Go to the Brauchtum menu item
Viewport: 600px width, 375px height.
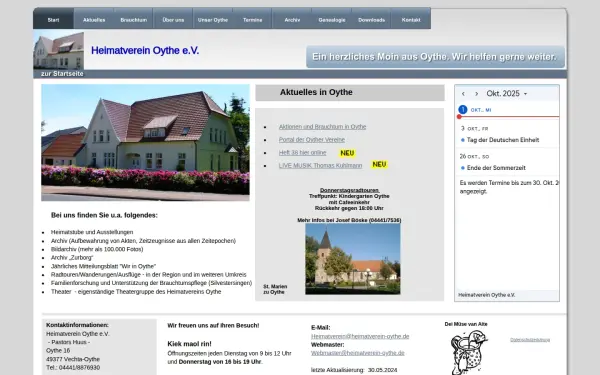(134, 19)
